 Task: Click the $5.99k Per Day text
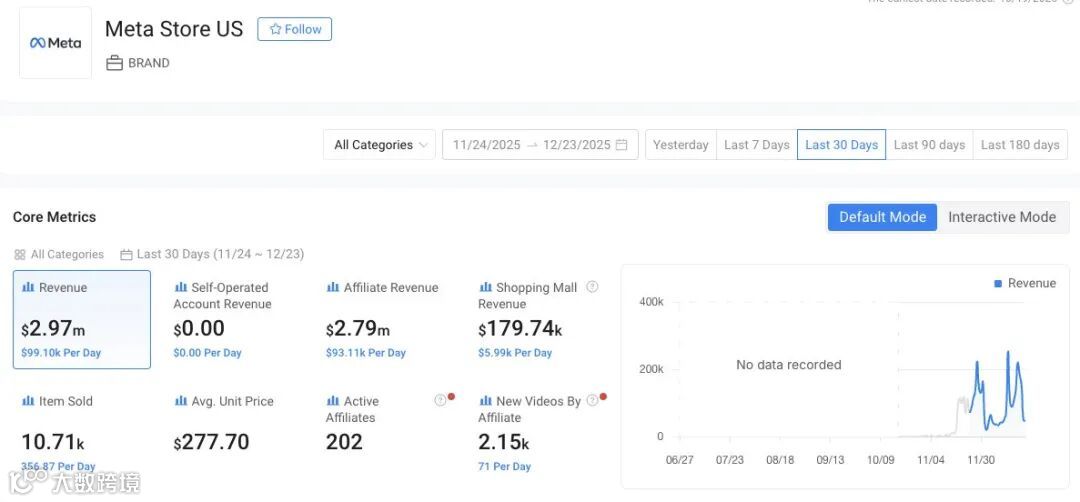(x=515, y=353)
